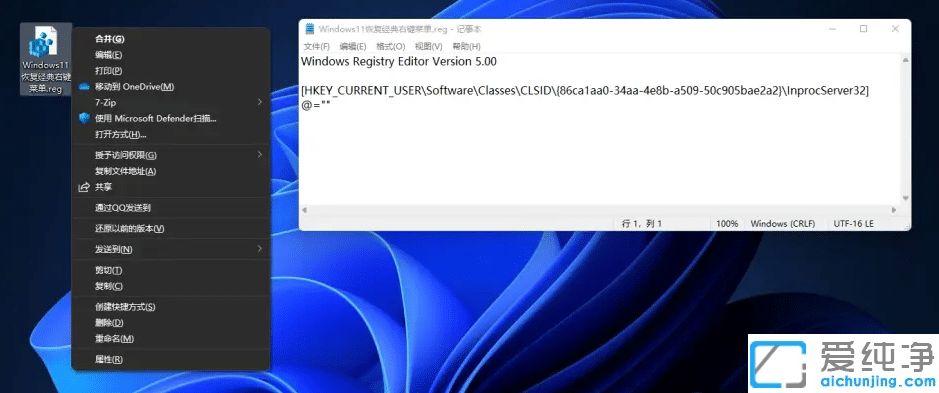
Task: Choose 删除(D) in the context menu
Action: tap(171, 323)
